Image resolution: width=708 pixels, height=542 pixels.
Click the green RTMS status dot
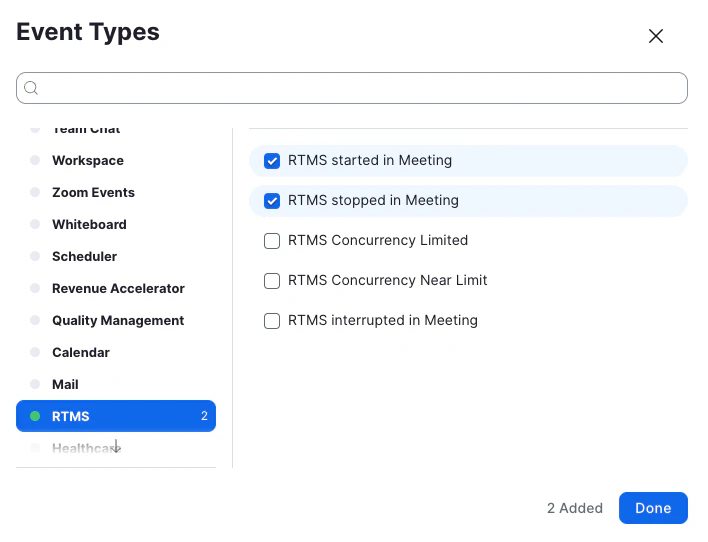tap(35, 416)
